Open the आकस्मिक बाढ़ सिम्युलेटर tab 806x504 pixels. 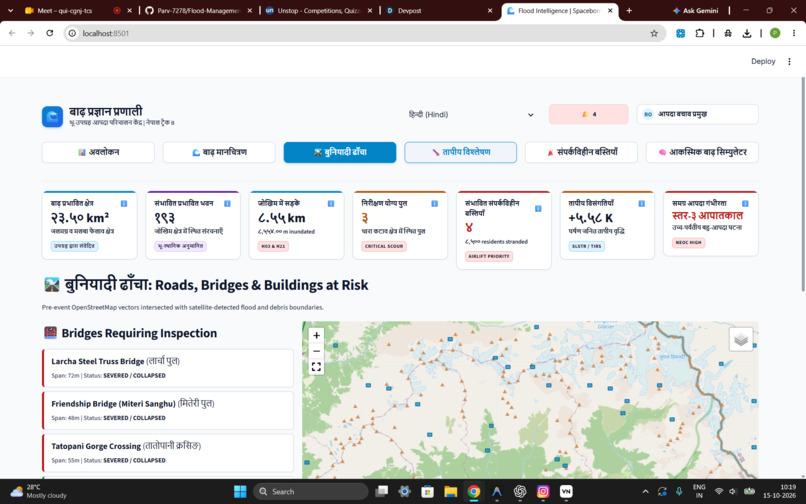pos(702,152)
